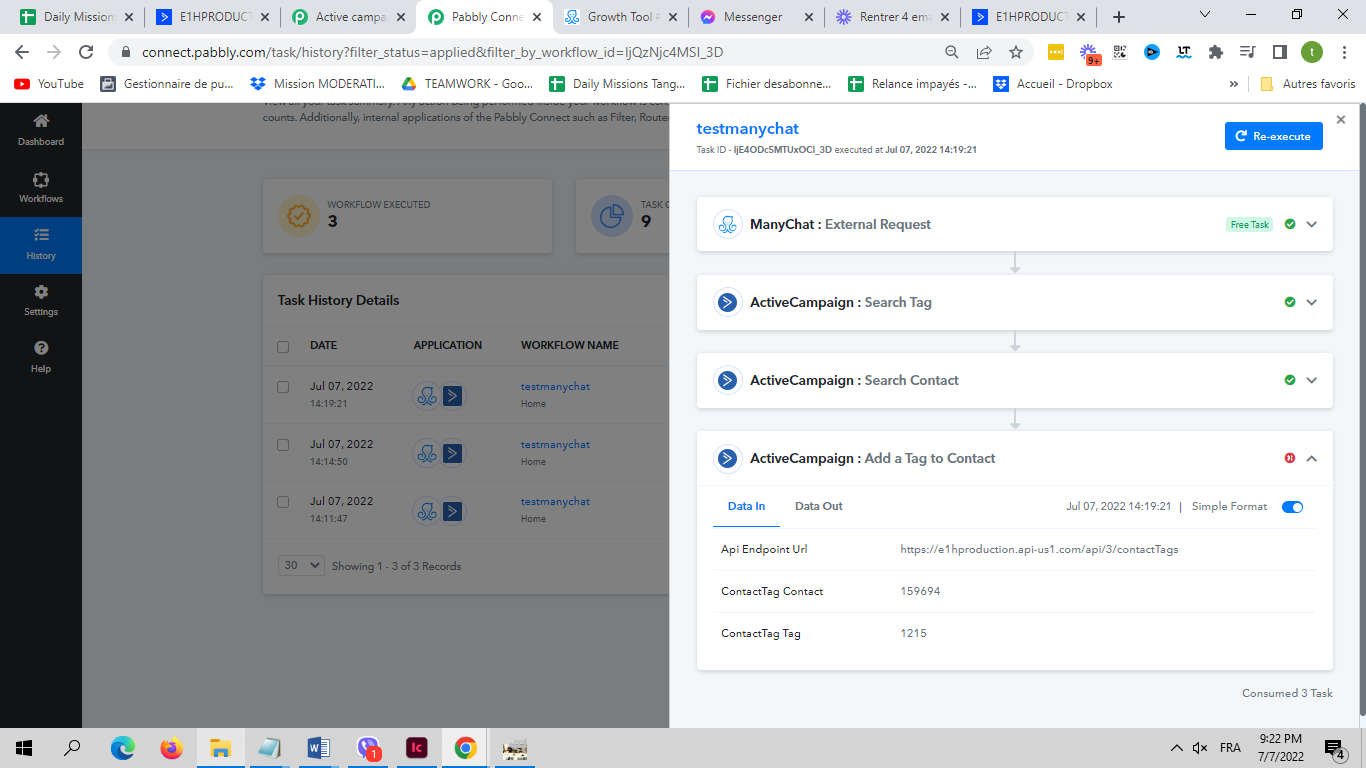
Task: Open Firefox from the taskbar
Action: tap(171, 747)
